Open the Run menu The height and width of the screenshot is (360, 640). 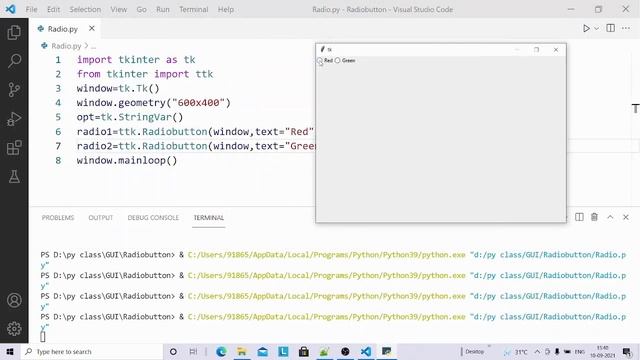(162, 9)
